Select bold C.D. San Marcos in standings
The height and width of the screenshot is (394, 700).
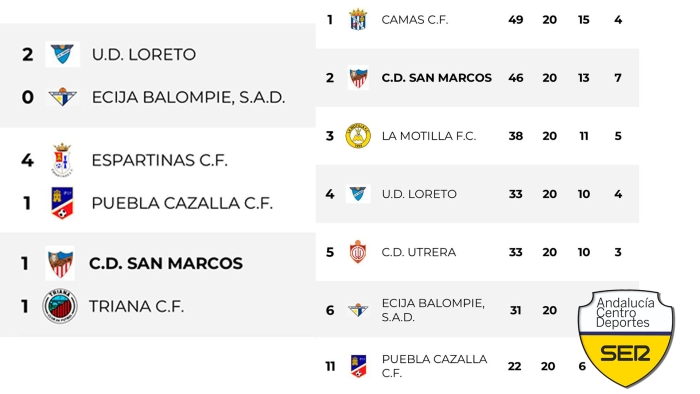(x=436, y=78)
